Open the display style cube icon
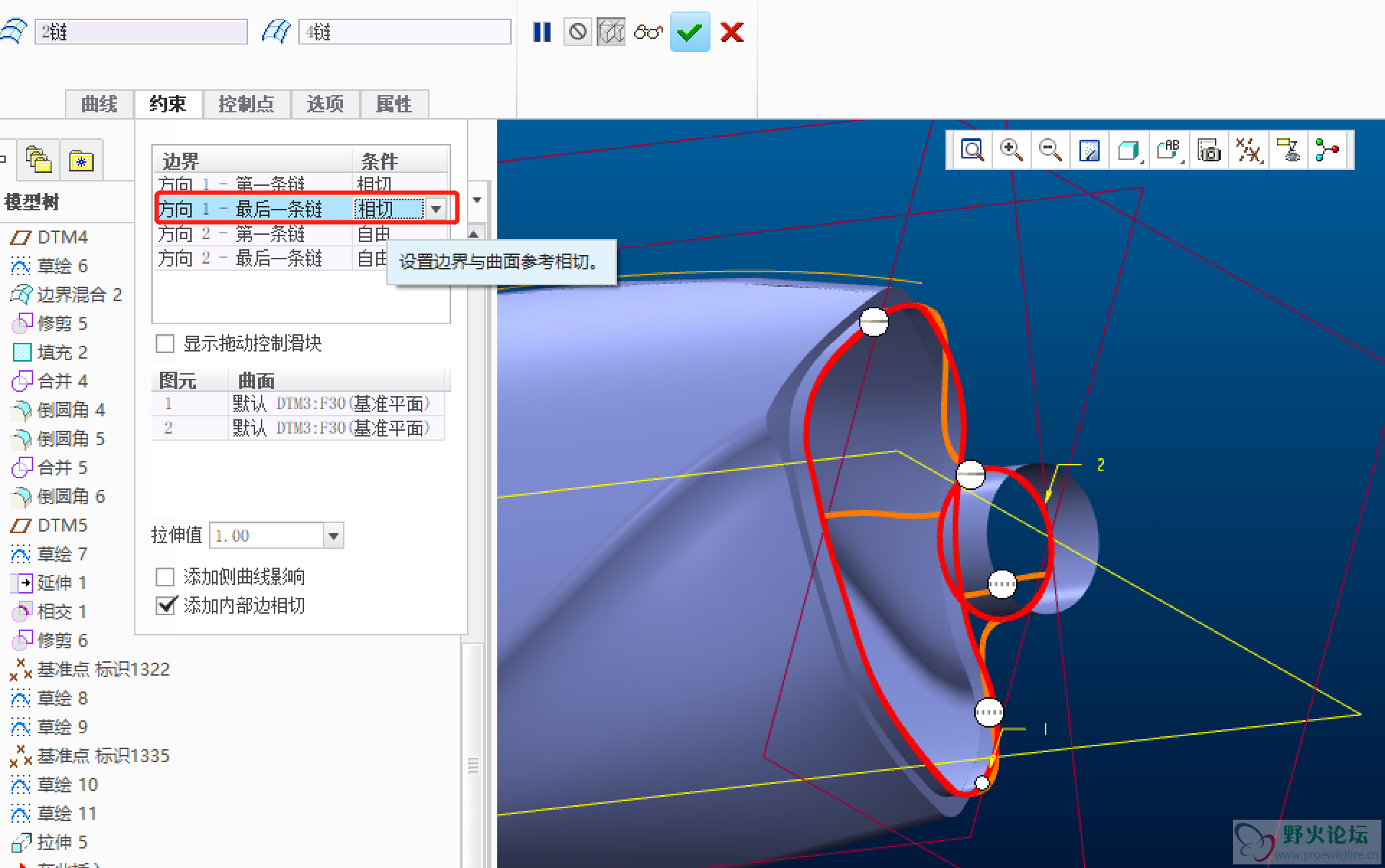The height and width of the screenshot is (868, 1385). [1128, 151]
